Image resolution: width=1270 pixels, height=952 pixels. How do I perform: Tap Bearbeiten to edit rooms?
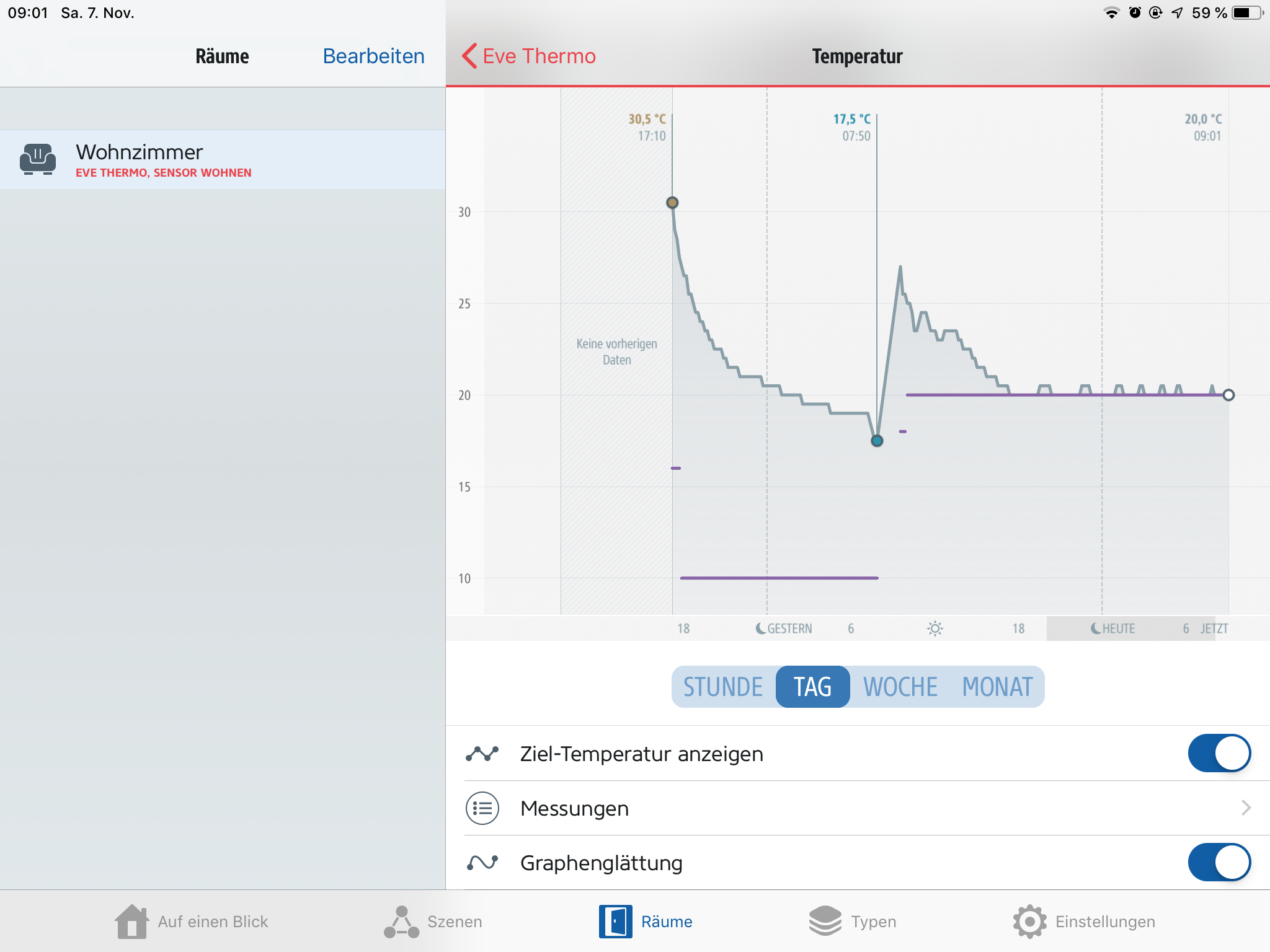point(373,56)
